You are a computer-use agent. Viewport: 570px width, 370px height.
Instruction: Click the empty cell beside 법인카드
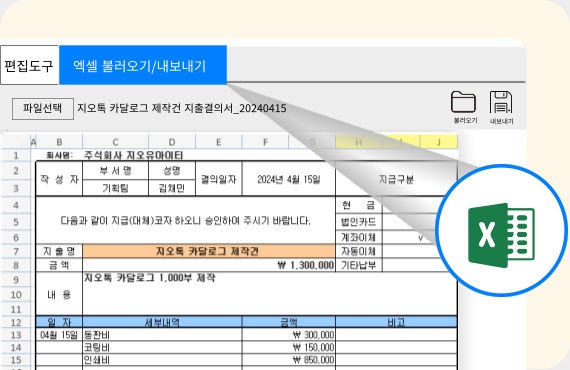click(x=419, y=222)
